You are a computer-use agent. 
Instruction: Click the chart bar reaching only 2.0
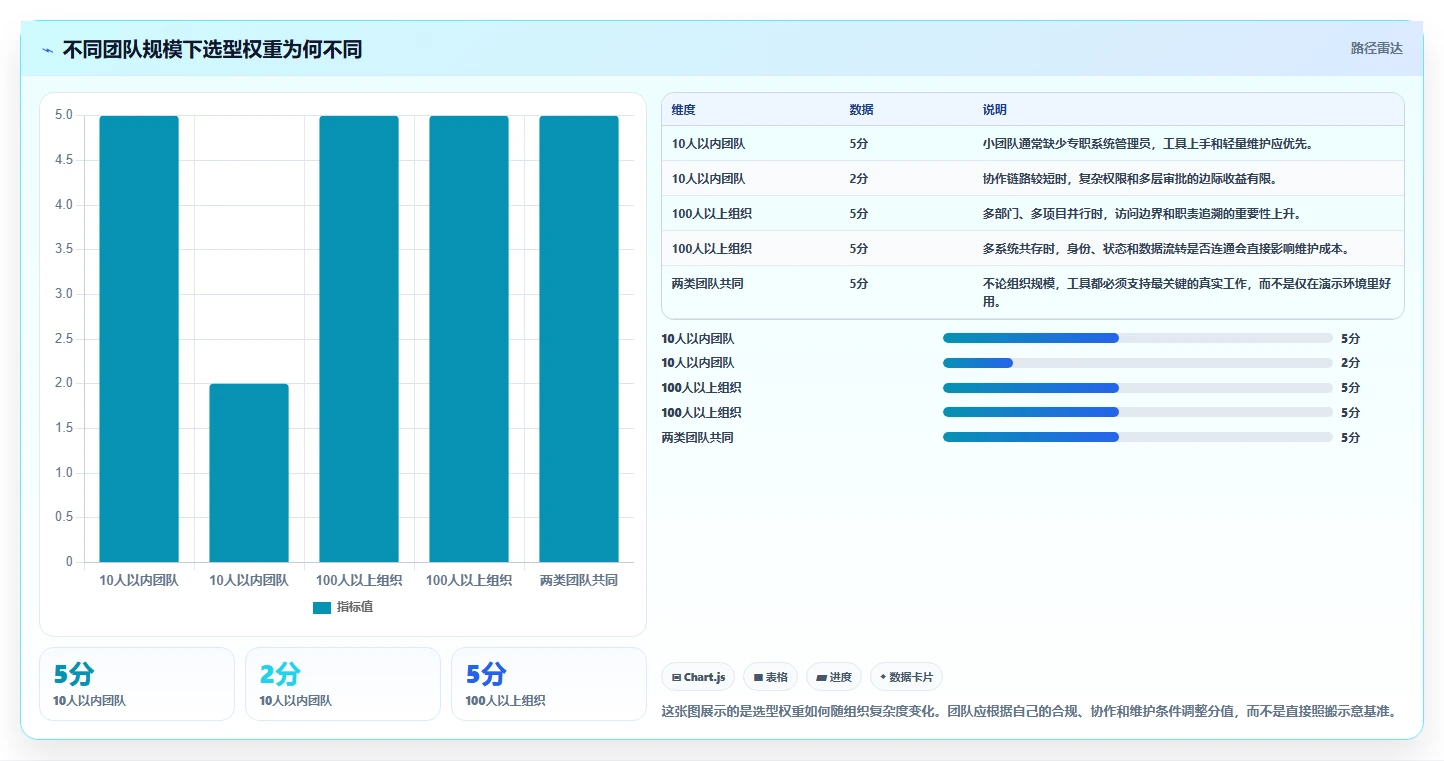point(249,473)
